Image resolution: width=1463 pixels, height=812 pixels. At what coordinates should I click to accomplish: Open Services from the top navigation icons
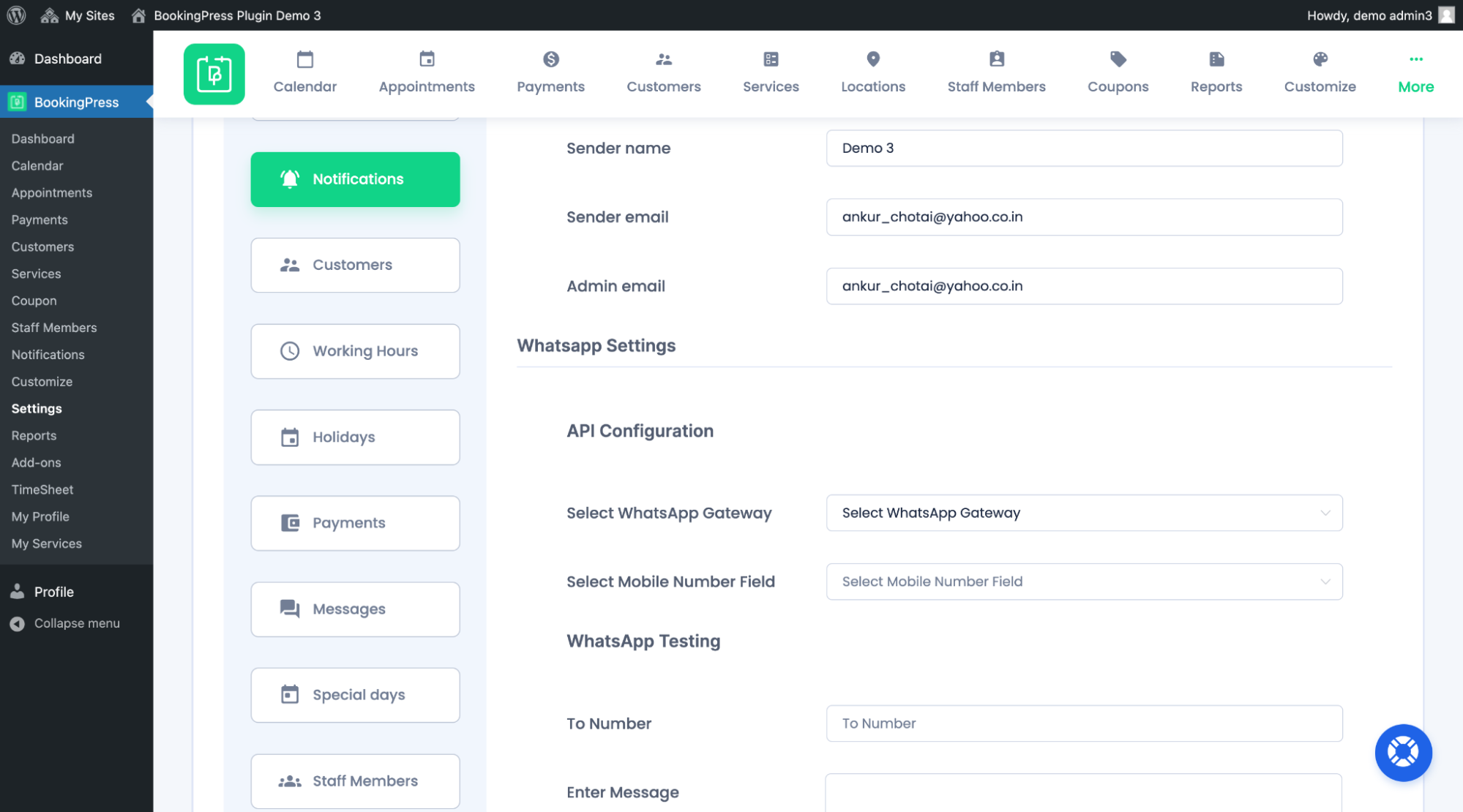pyautogui.click(x=770, y=72)
